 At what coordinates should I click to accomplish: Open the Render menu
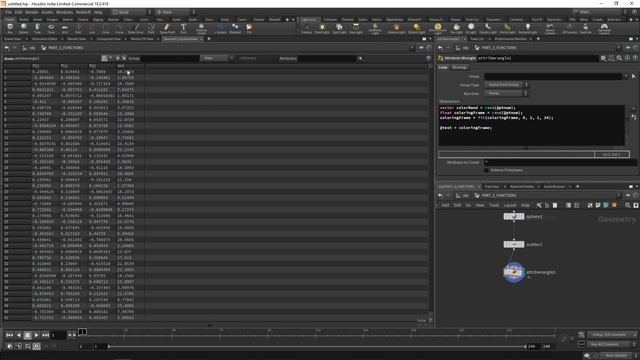[32, 12]
